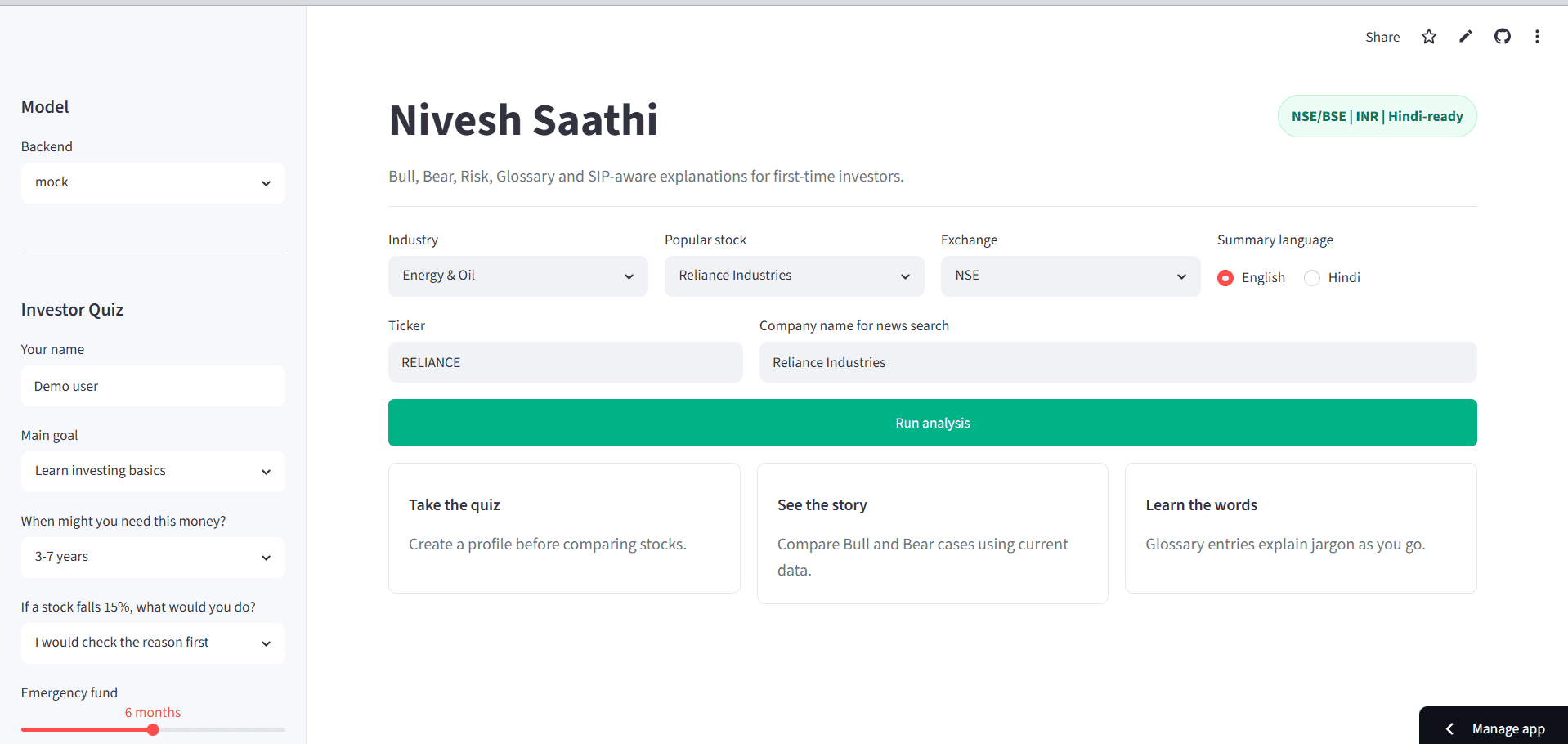Click the Manage app chevron icon
The image size is (1568, 744).
click(1449, 728)
